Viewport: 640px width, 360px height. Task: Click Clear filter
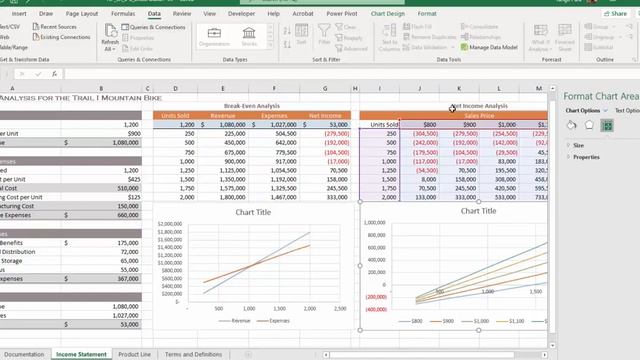coord(346,27)
